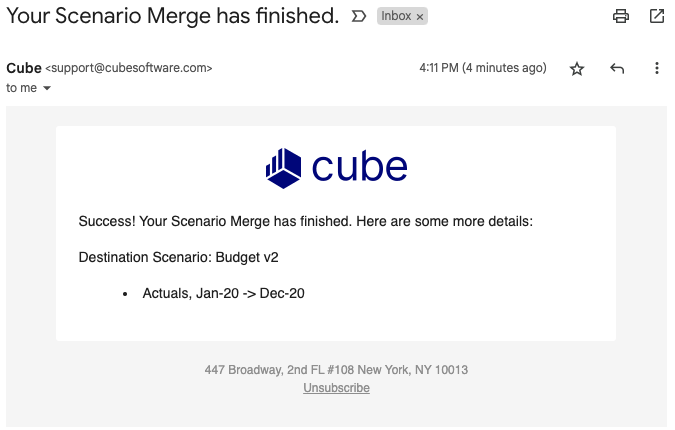Star this email from Cube
This screenshot has height=430, width=675.
pyautogui.click(x=577, y=68)
